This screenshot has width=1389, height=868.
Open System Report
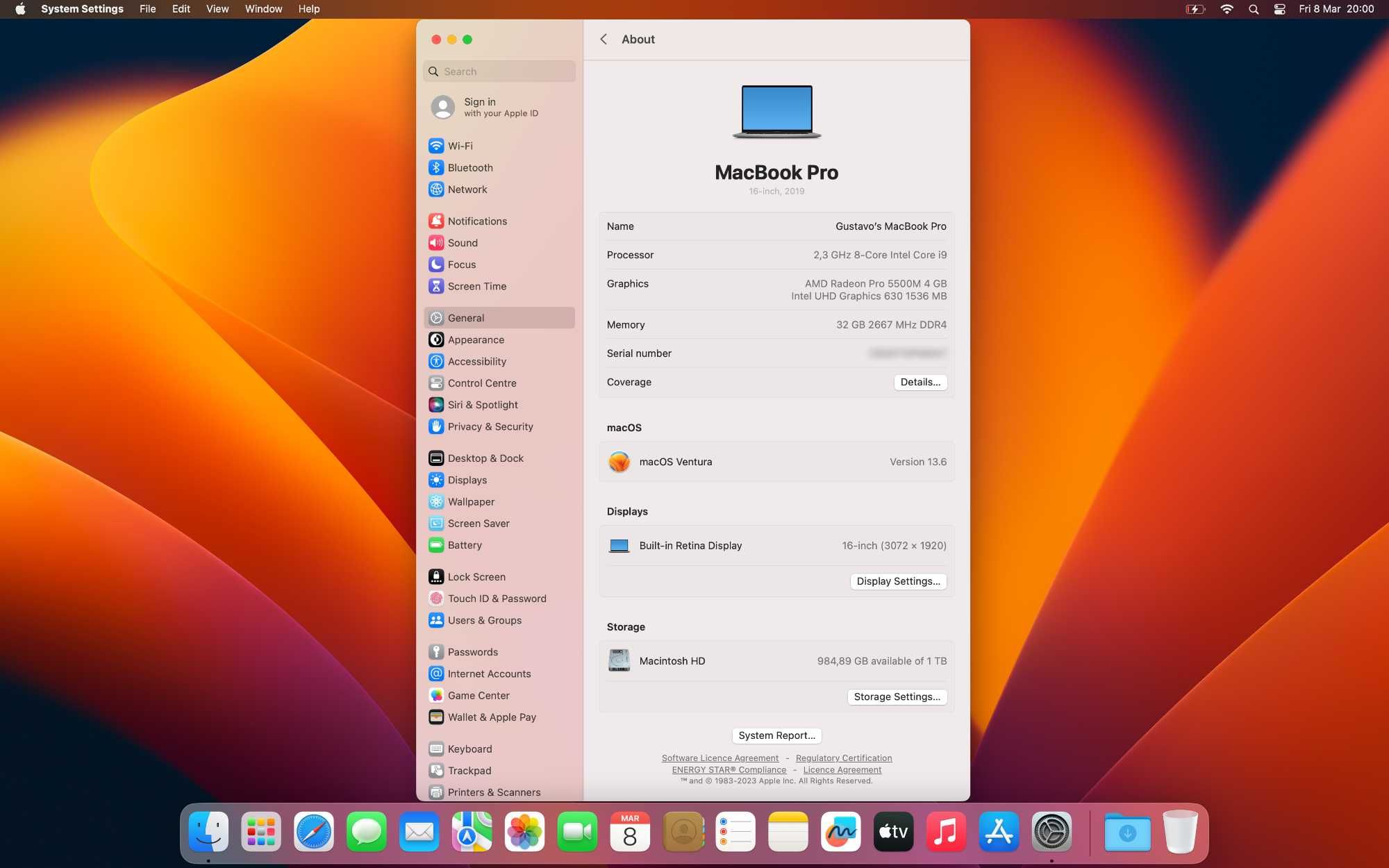pyautogui.click(x=776, y=735)
